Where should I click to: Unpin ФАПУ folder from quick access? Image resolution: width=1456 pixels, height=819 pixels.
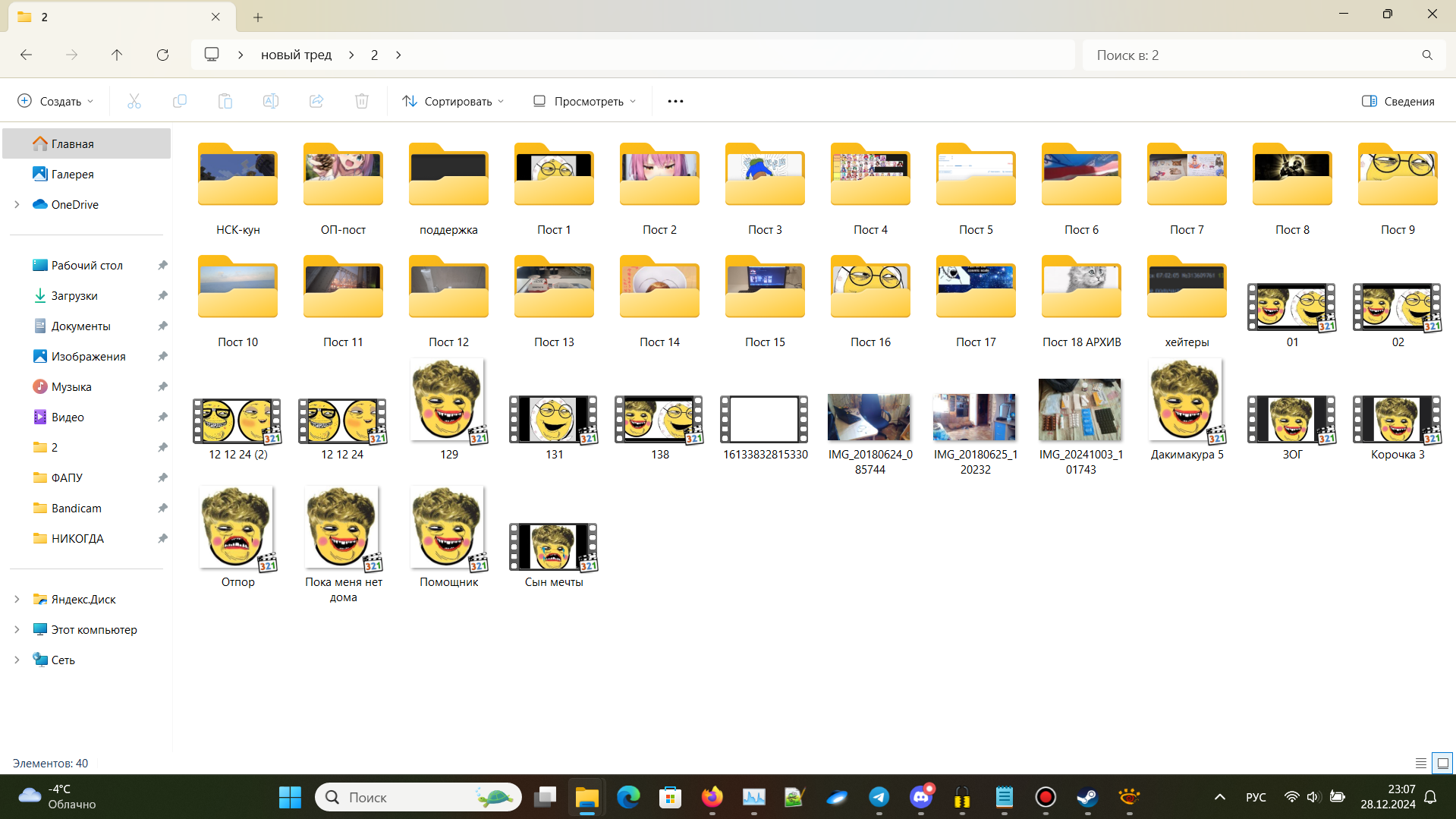click(162, 477)
